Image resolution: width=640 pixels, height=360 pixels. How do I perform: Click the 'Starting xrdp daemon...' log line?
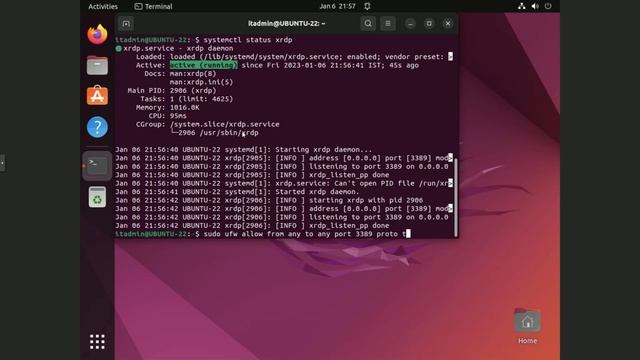pos(244,150)
